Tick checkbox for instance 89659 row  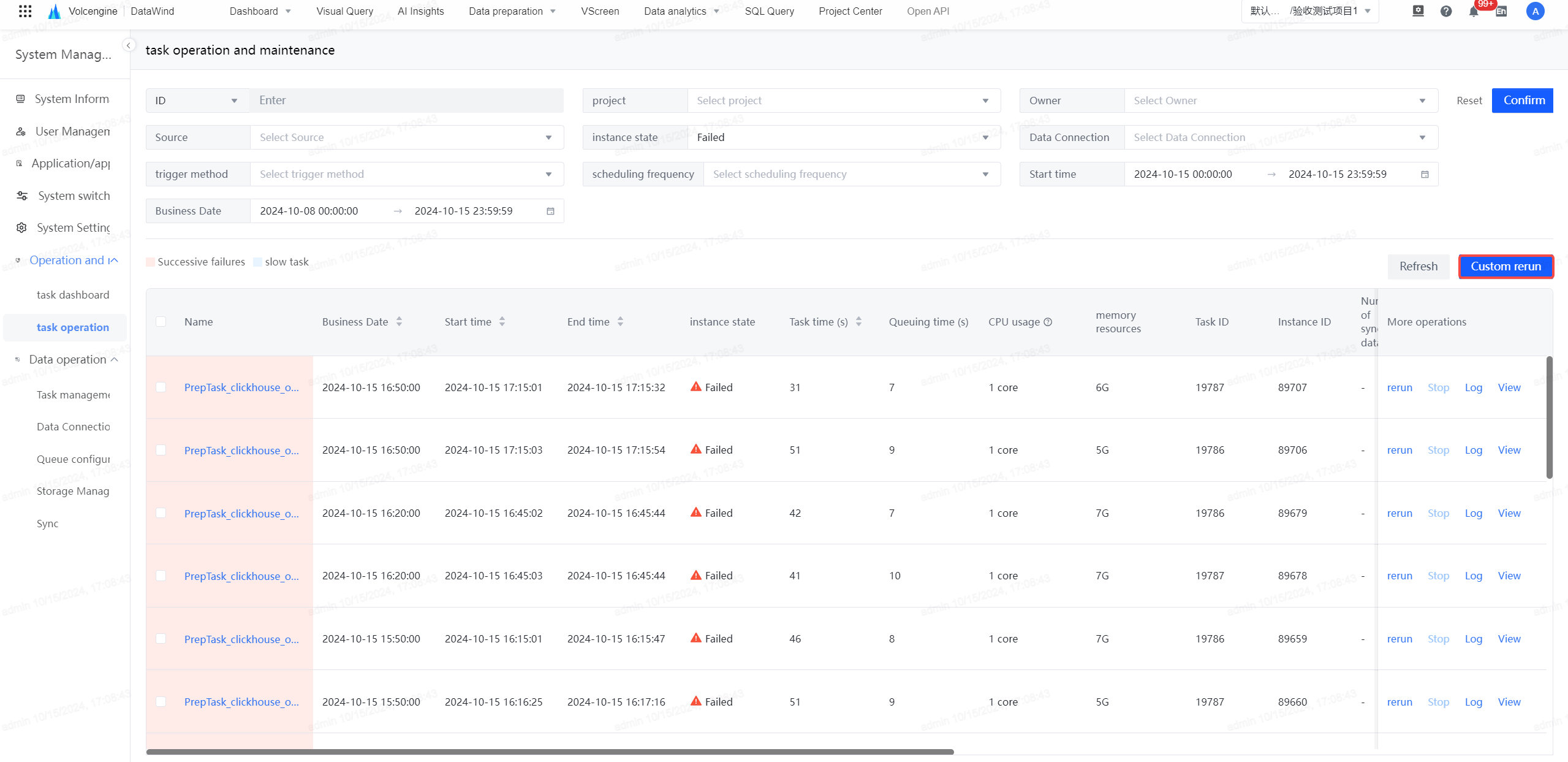coord(161,639)
